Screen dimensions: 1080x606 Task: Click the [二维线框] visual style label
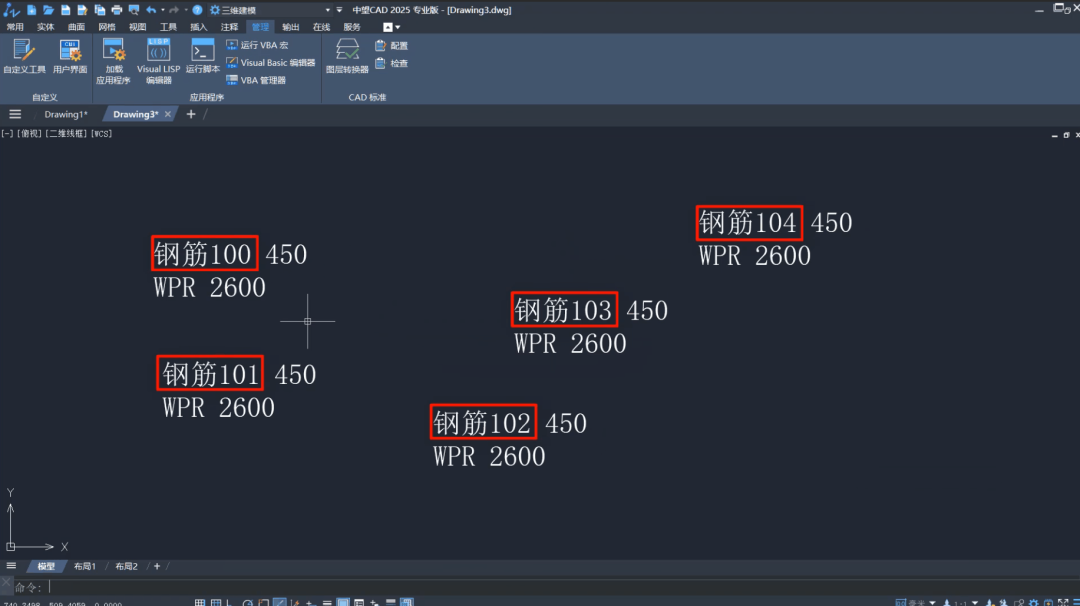tap(67, 134)
